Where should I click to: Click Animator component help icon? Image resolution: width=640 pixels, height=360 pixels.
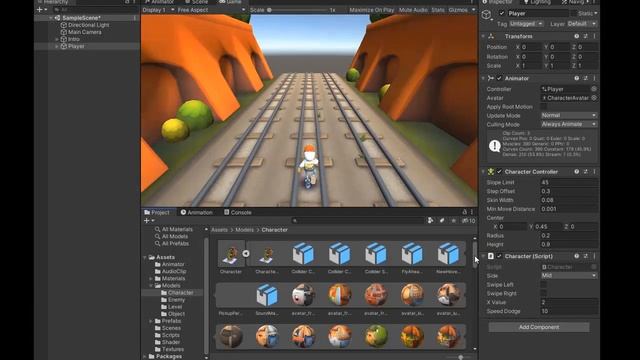point(576,78)
